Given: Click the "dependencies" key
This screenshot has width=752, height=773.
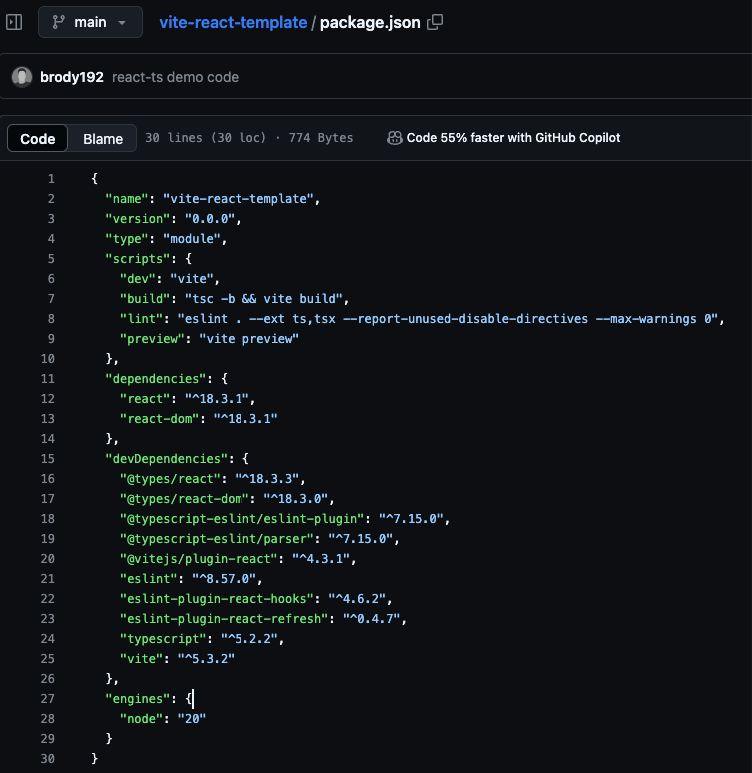Looking at the screenshot, I should (x=155, y=379).
